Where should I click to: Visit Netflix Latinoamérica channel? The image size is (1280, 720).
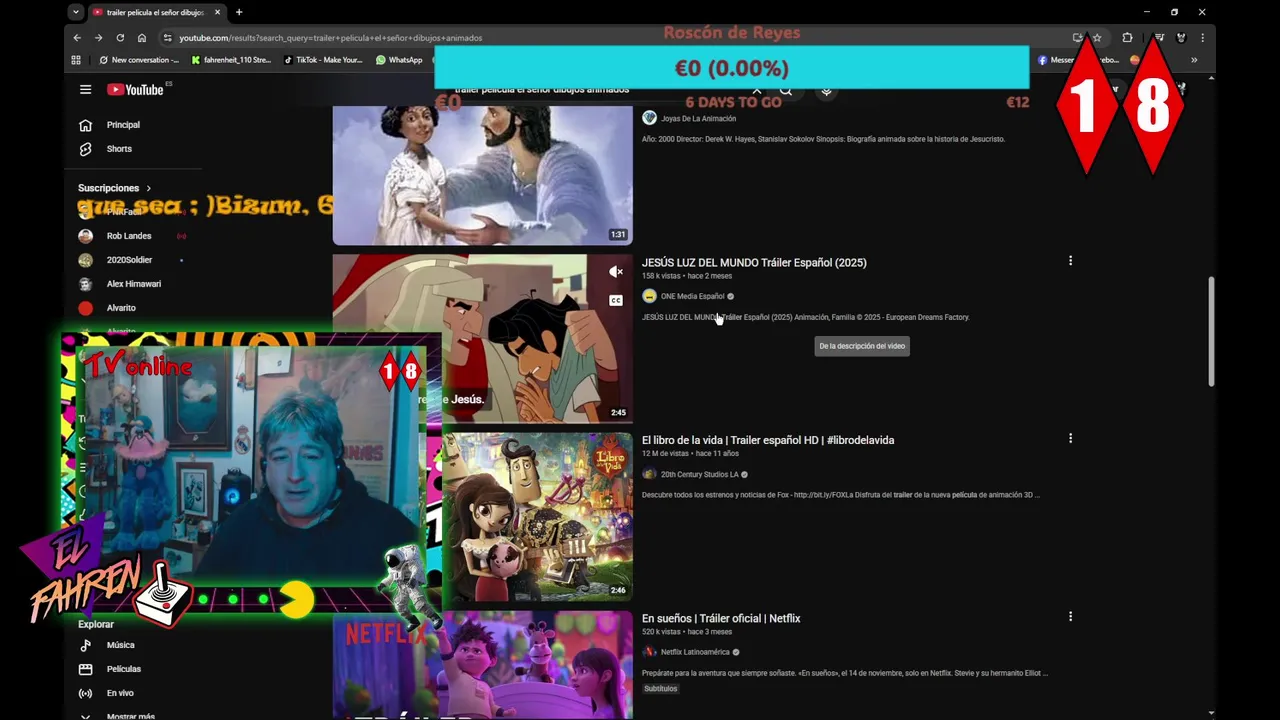pos(695,652)
